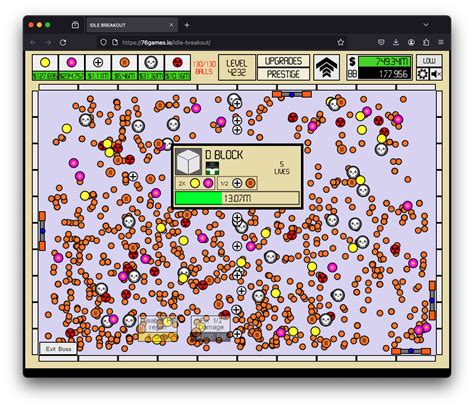Click the page info icon beside URL
This screenshot has height=408, width=474.
point(115,42)
